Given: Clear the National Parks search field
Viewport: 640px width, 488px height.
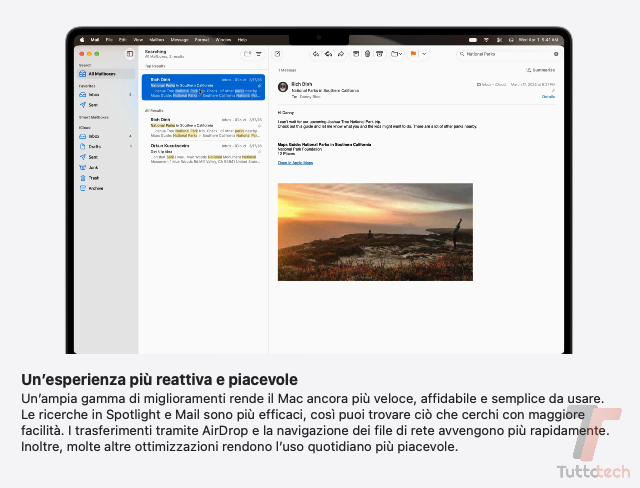Looking at the screenshot, I should tap(556, 54).
